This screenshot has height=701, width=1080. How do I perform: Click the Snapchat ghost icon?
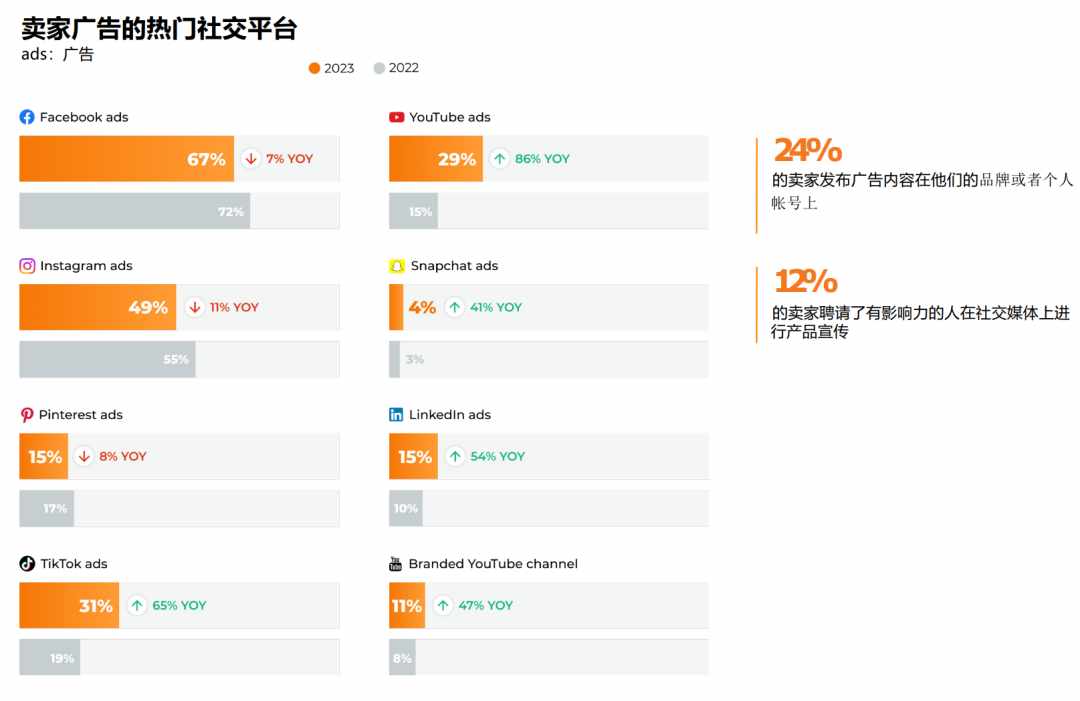(397, 266)
